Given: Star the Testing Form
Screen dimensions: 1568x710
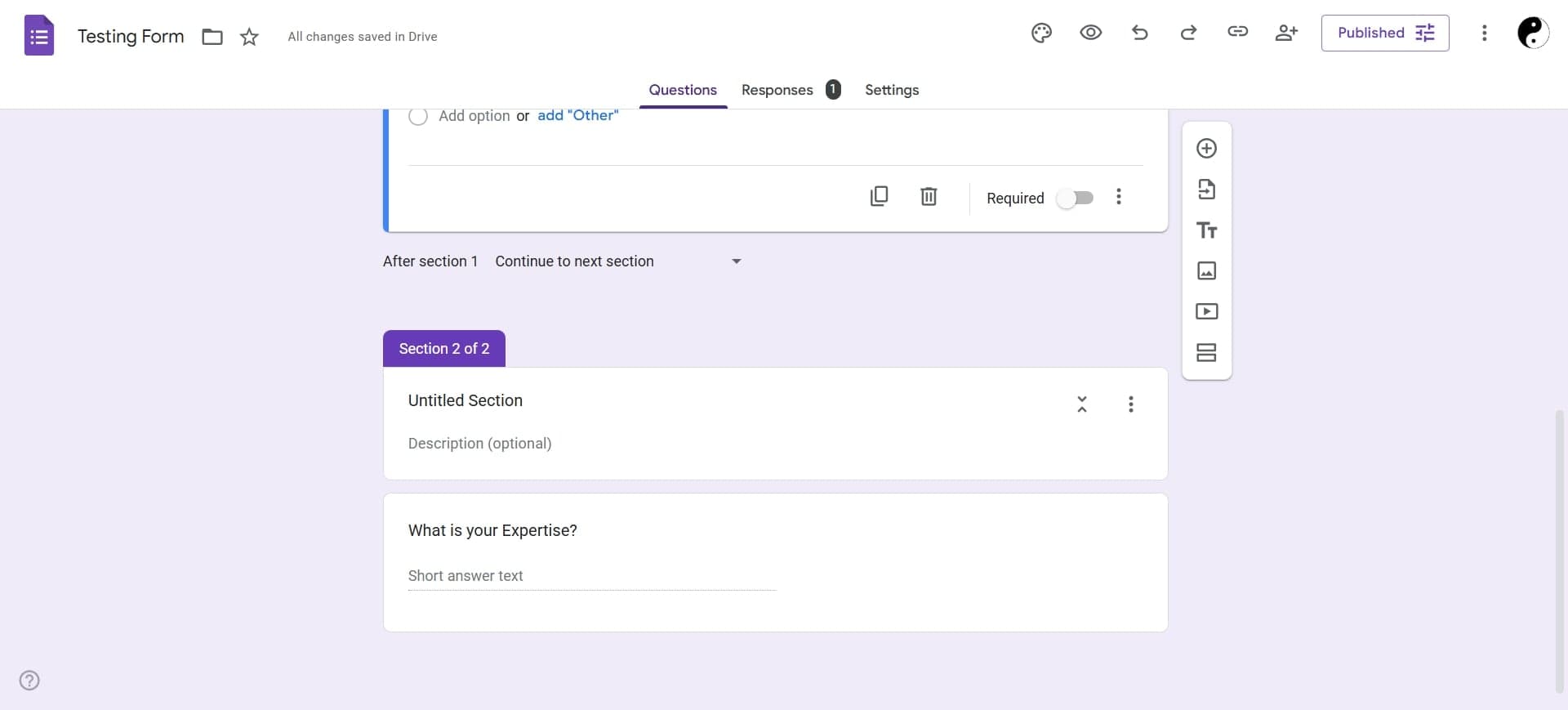Looking at the screenshot, I should point(249,37).
